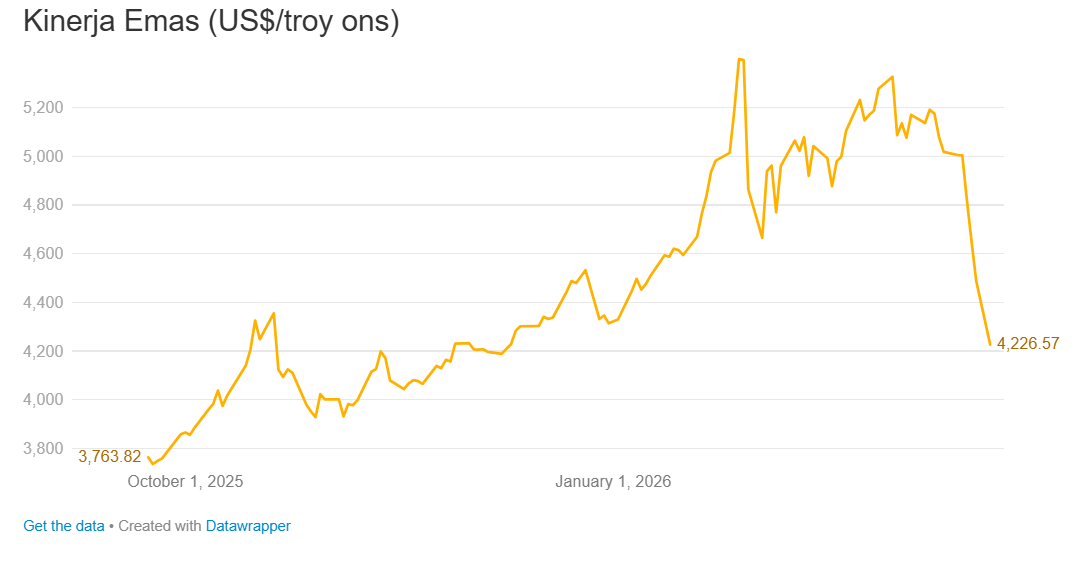1082x577 pixels.
Task: Click the '(US$/troy ons)' unit in title
Action: [303, 21]
